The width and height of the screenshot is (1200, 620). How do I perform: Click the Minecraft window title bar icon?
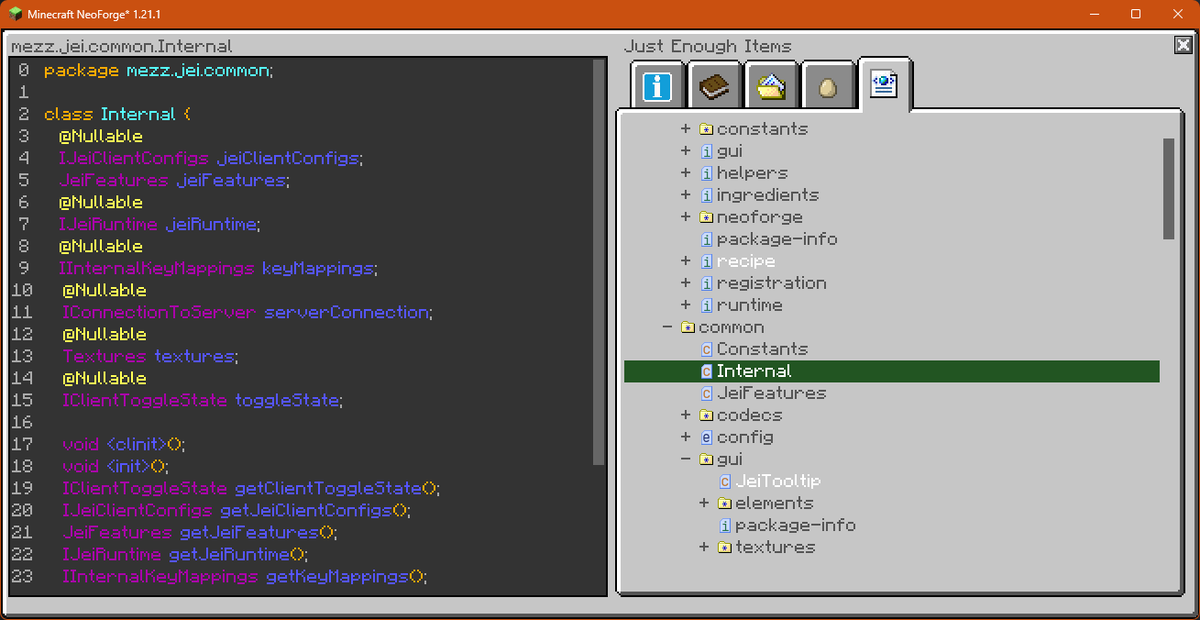17,15
